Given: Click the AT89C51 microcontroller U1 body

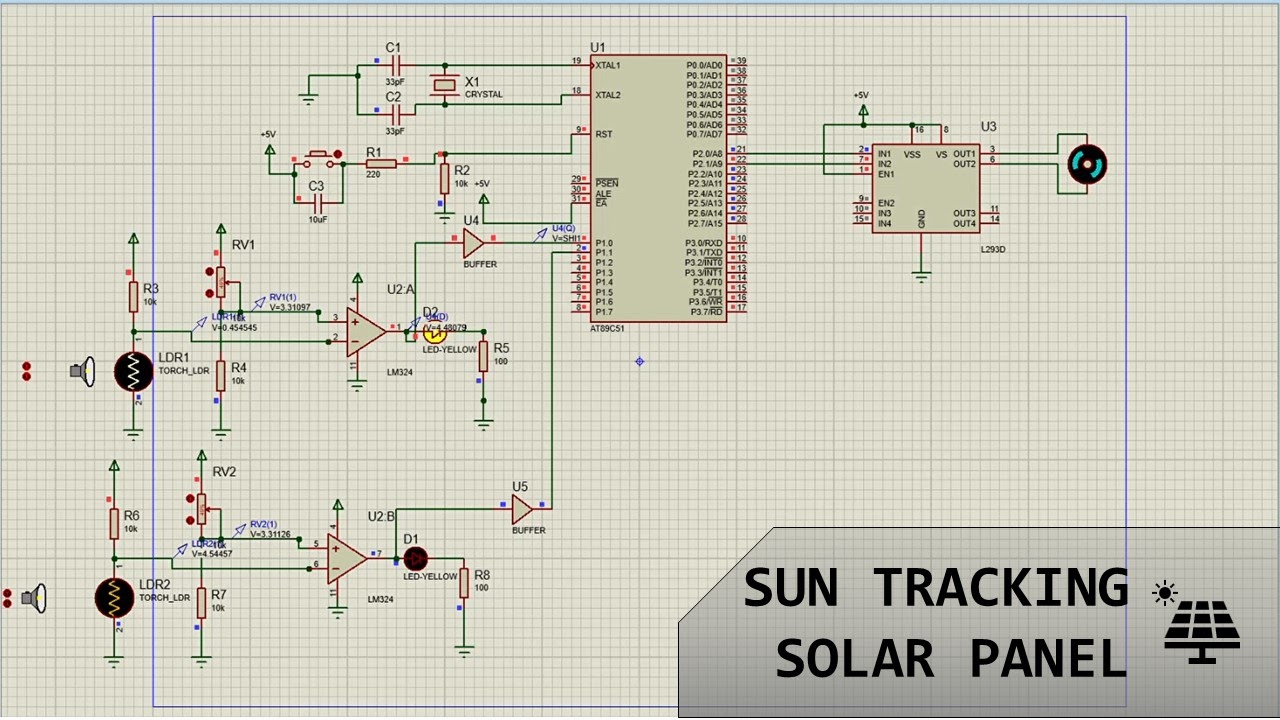Looking at the screenshot, I should click(x=658, y=188).
